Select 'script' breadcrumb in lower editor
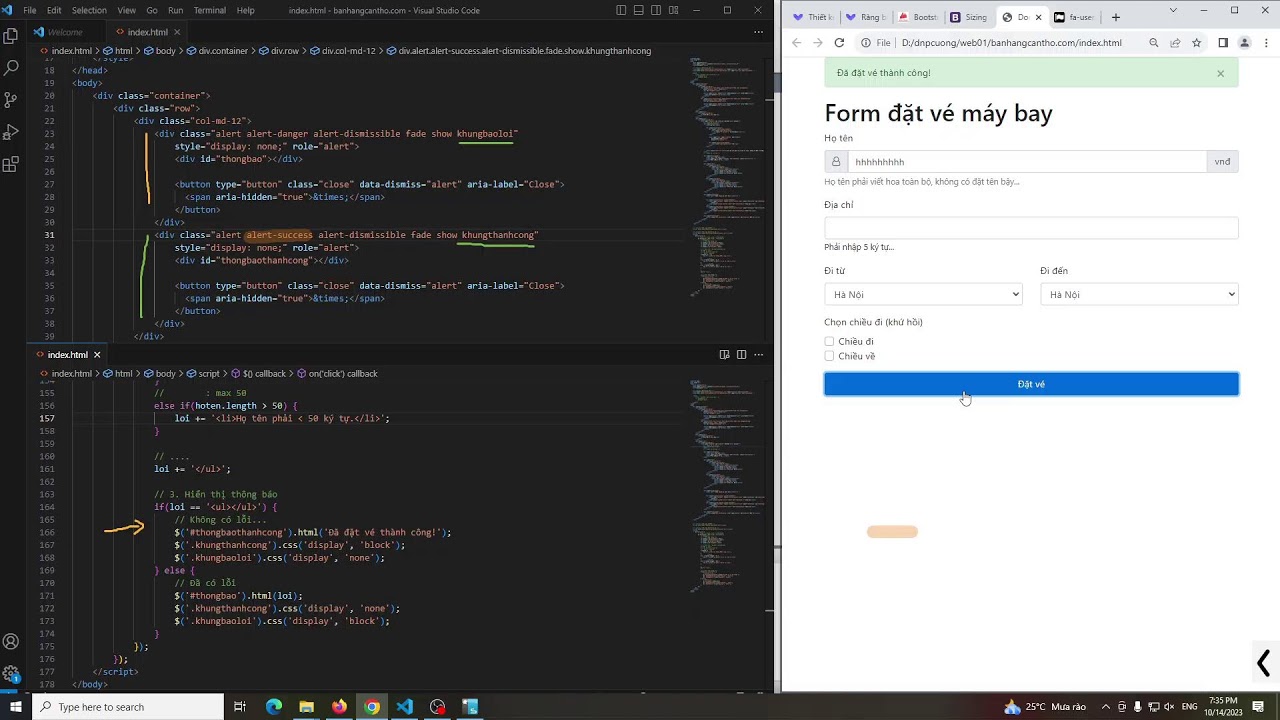This screenshot has height=720, width=1280. [203, 374]
